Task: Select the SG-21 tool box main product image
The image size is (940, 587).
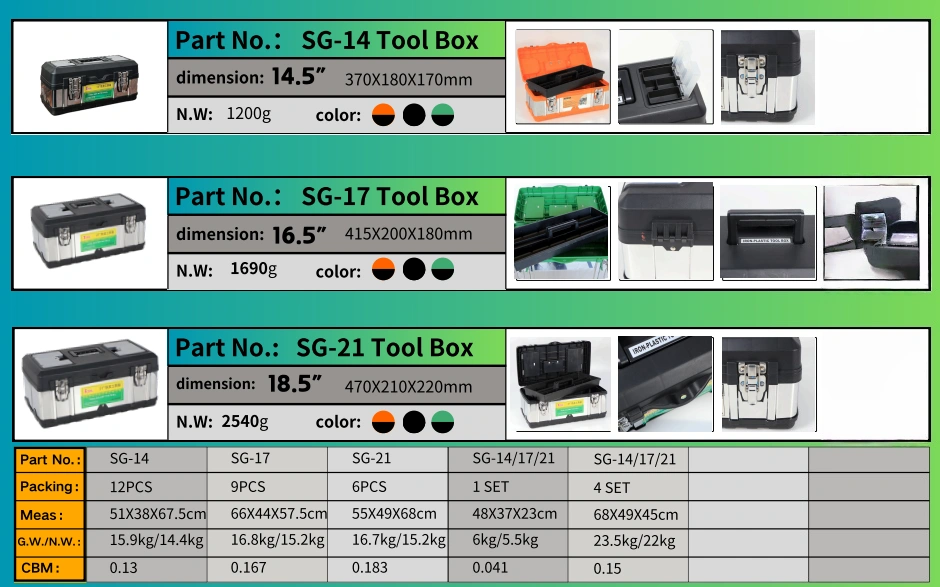Action: pyautogui.click(x=90, y=384)
